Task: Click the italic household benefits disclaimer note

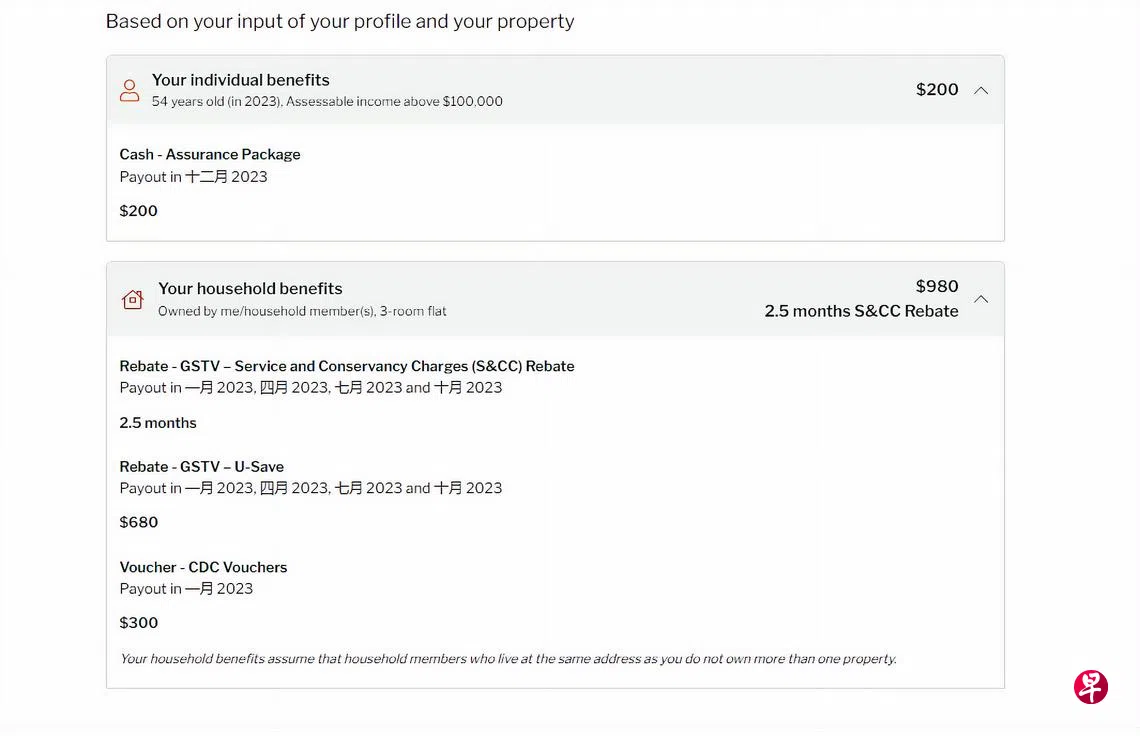Action: 508,659
